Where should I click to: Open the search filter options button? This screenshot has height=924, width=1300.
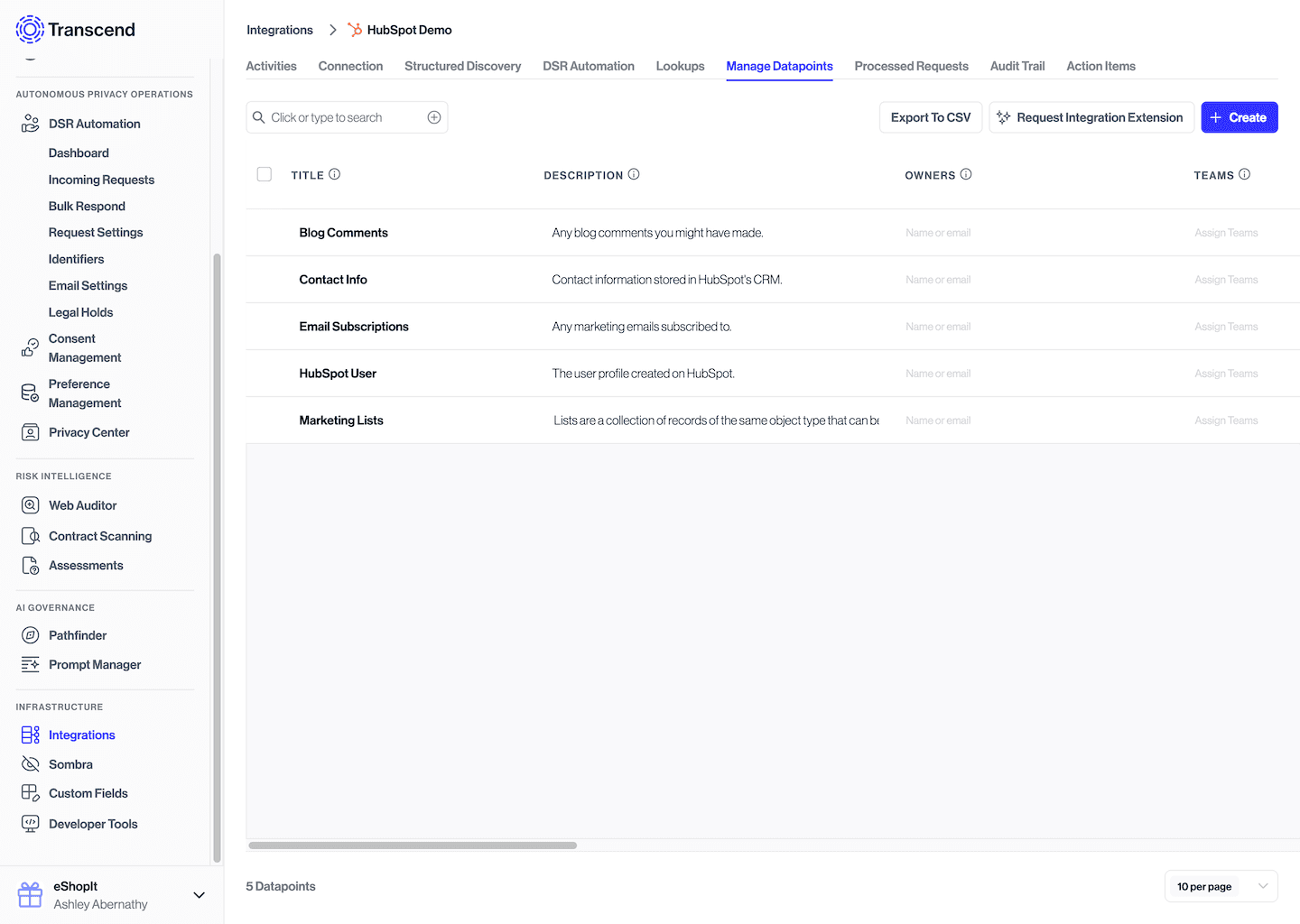[433, 116]
